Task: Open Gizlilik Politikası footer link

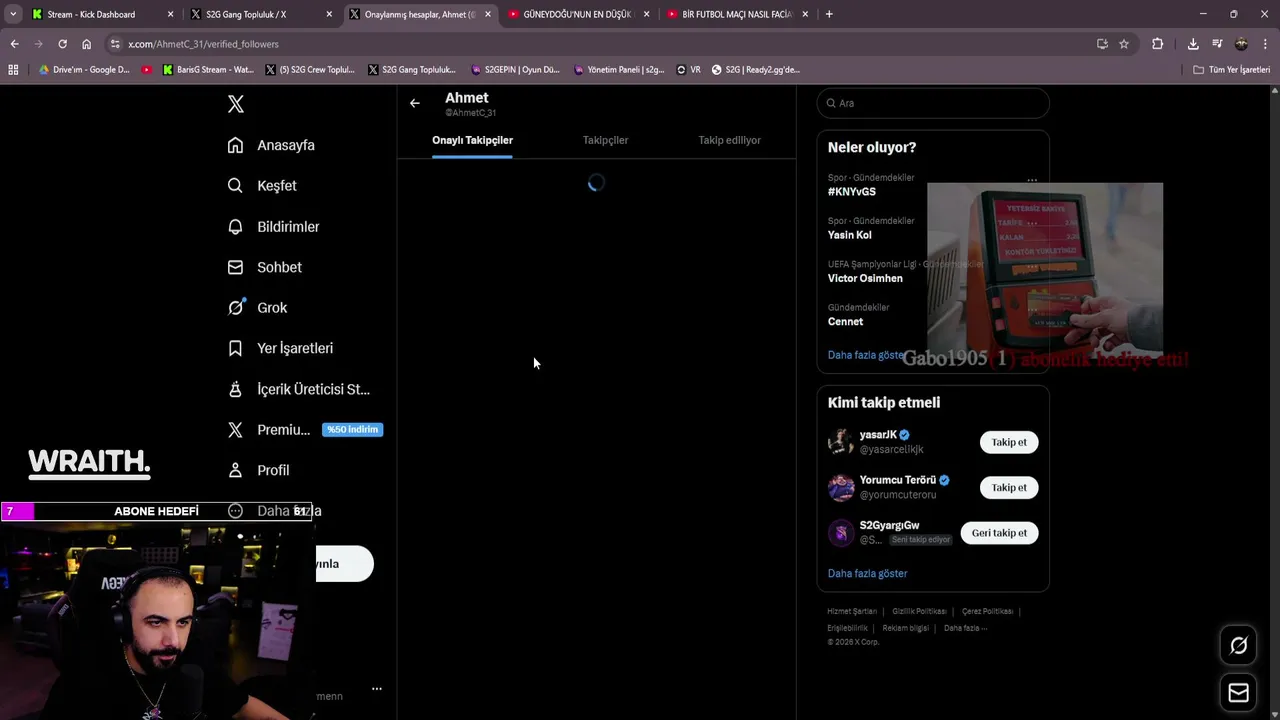Action: coord(919,611)
